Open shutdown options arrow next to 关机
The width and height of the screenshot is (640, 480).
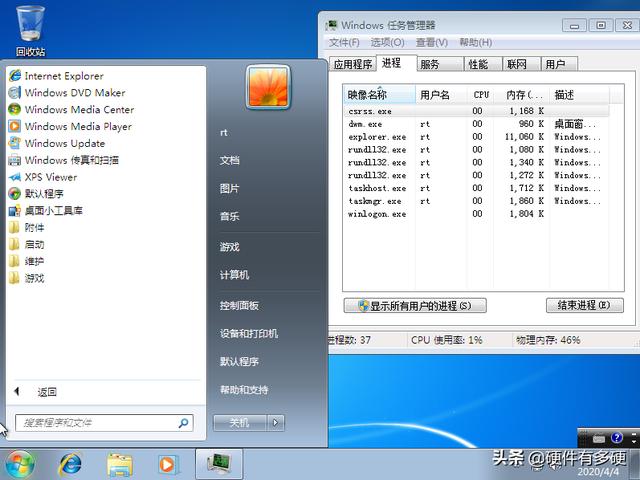coord(276,423)
